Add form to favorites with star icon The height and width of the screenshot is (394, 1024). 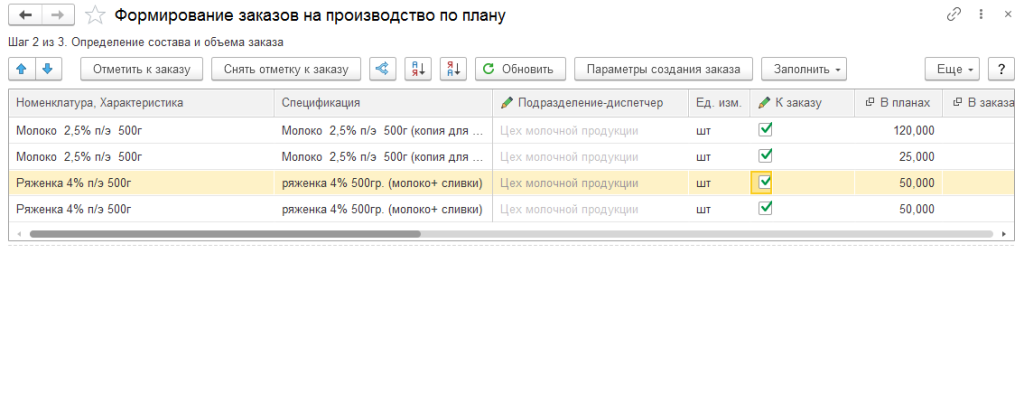click(95, 15)
